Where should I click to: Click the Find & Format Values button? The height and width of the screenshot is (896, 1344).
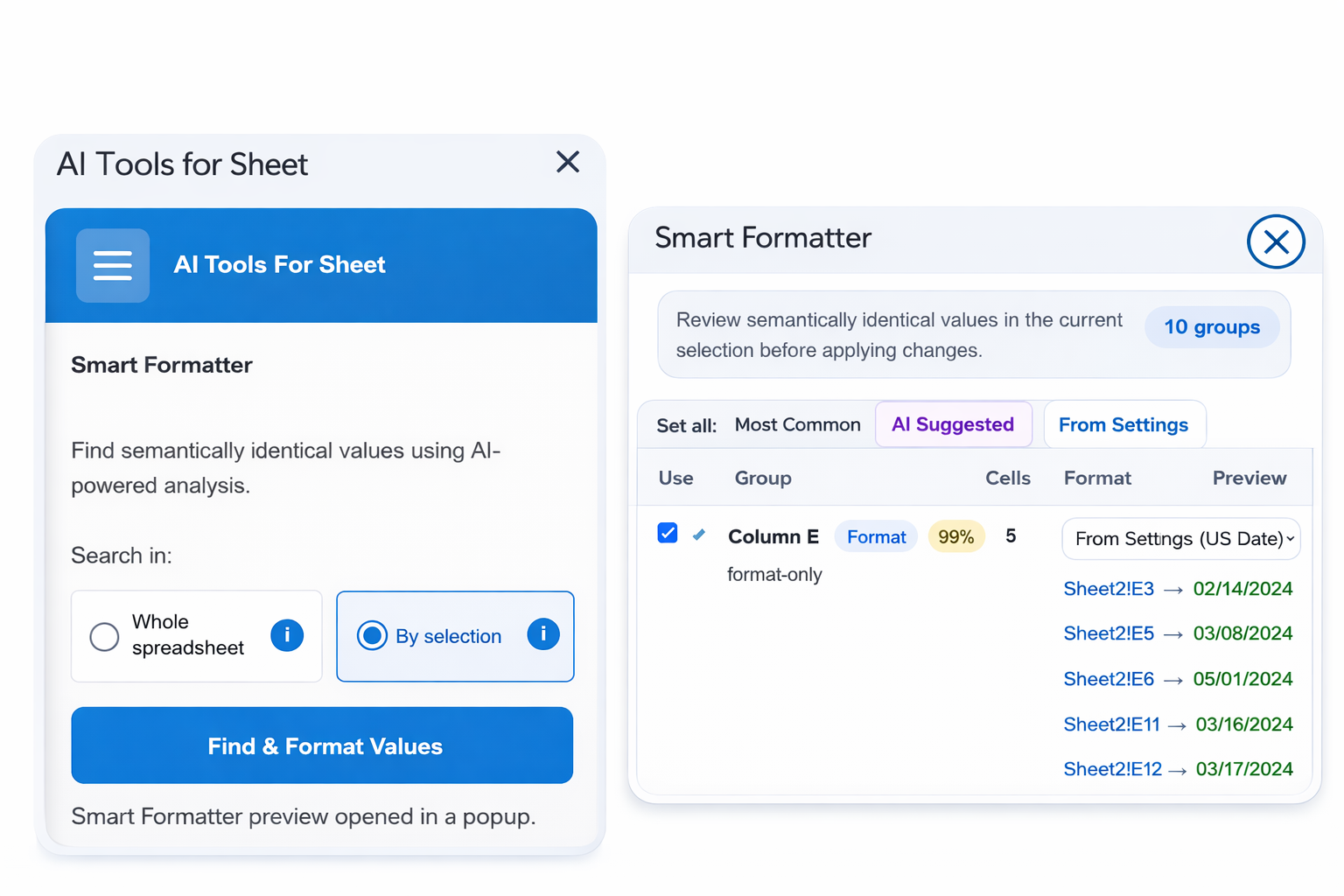point(322,745)
